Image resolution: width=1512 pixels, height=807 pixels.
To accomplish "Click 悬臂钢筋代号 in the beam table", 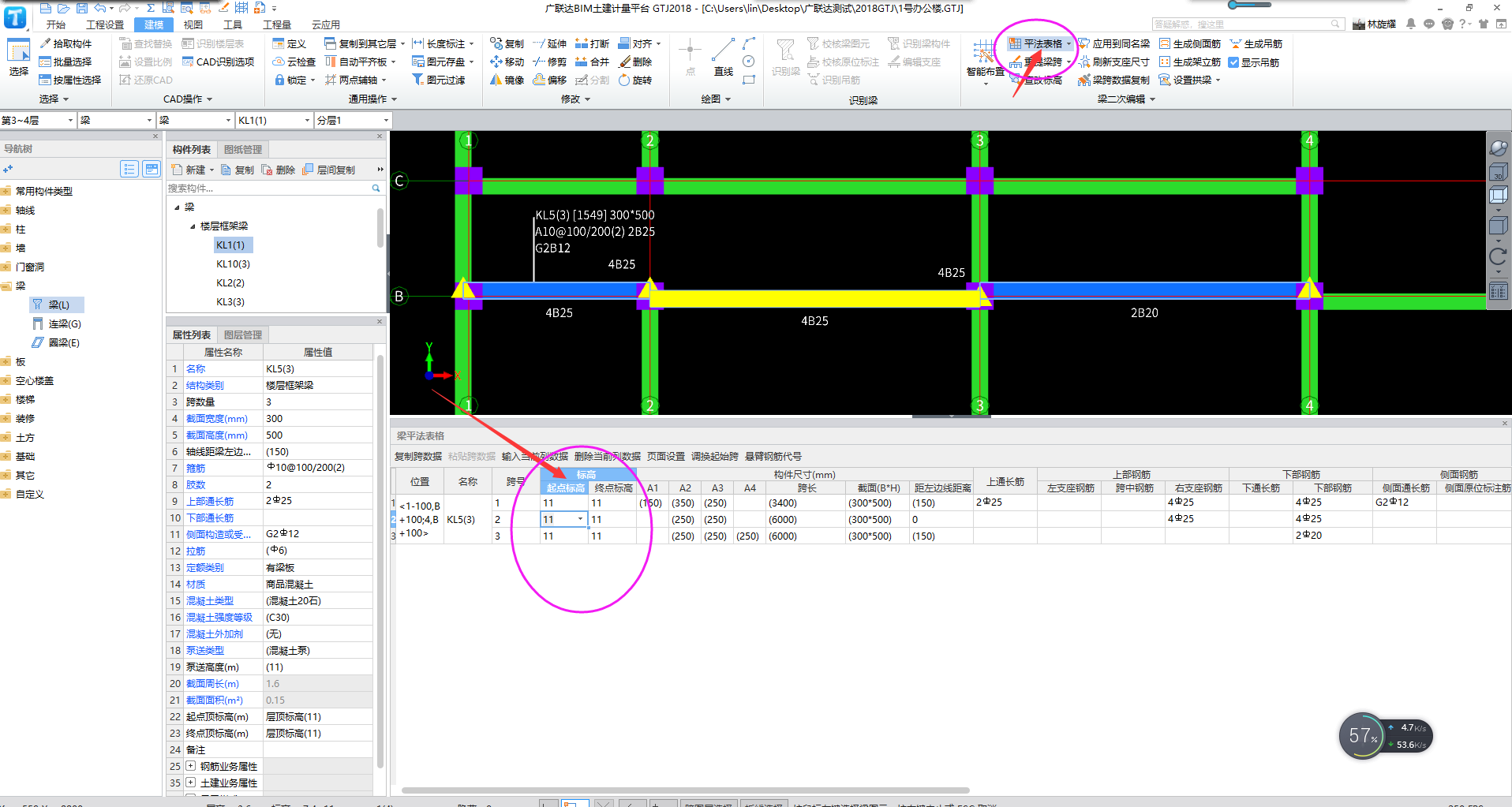I will (773, 456).
